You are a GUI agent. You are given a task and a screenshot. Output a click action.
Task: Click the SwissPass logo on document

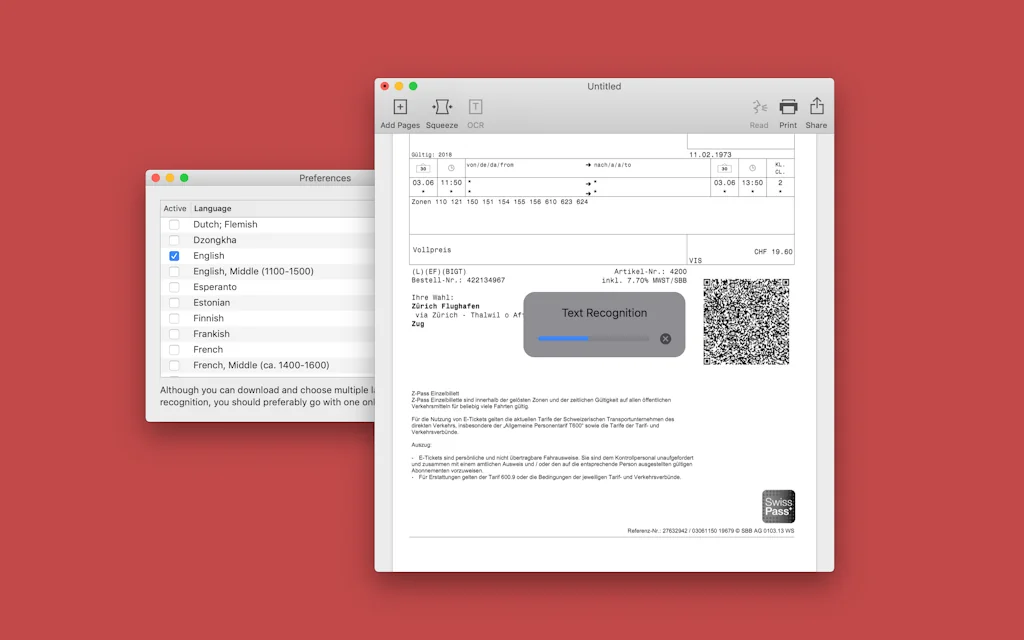pyautogui.click(x=778, y=506)
